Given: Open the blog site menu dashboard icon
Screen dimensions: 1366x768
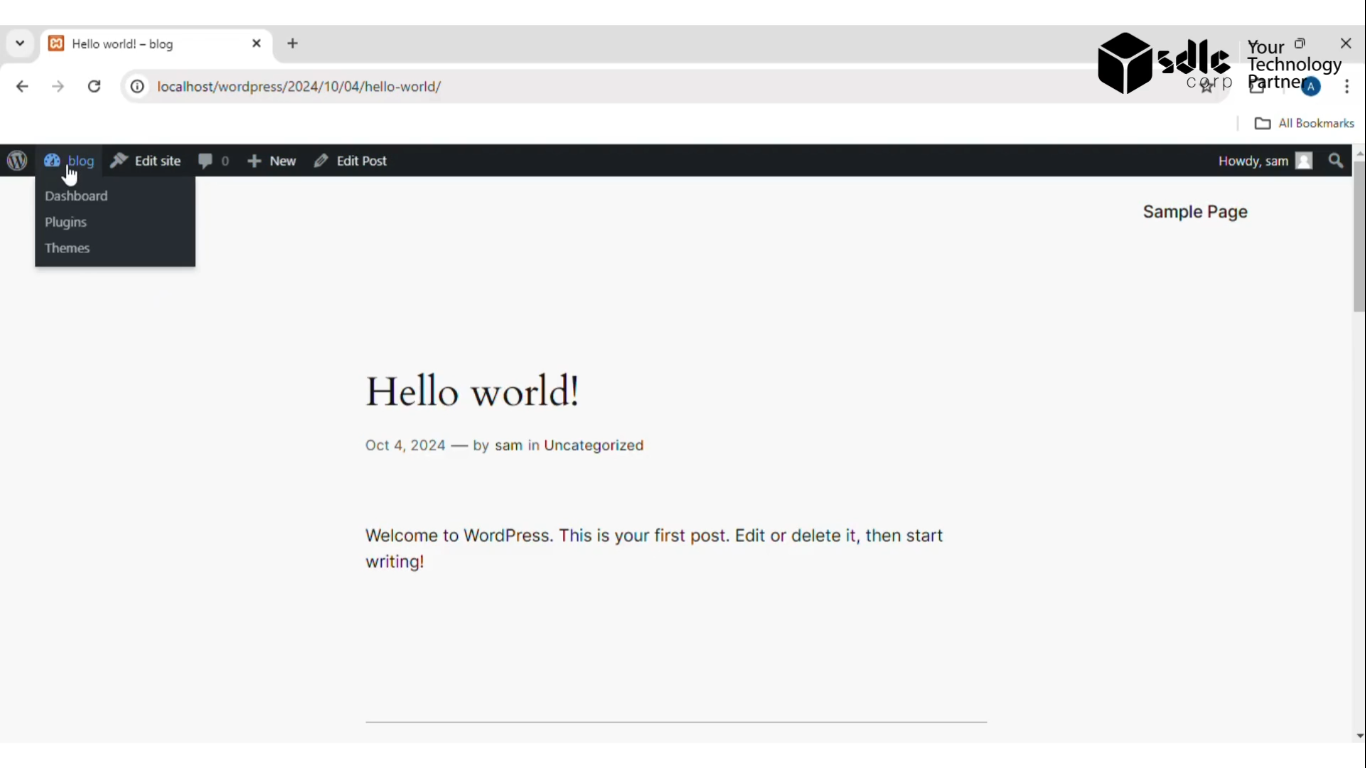Looking at the screenshot, I should tap(52, 160).
